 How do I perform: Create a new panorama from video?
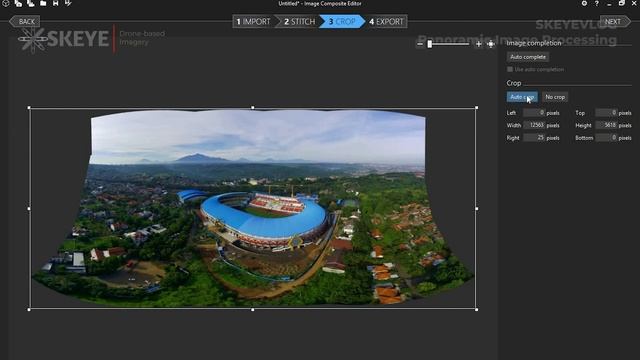tap(31, 3)
